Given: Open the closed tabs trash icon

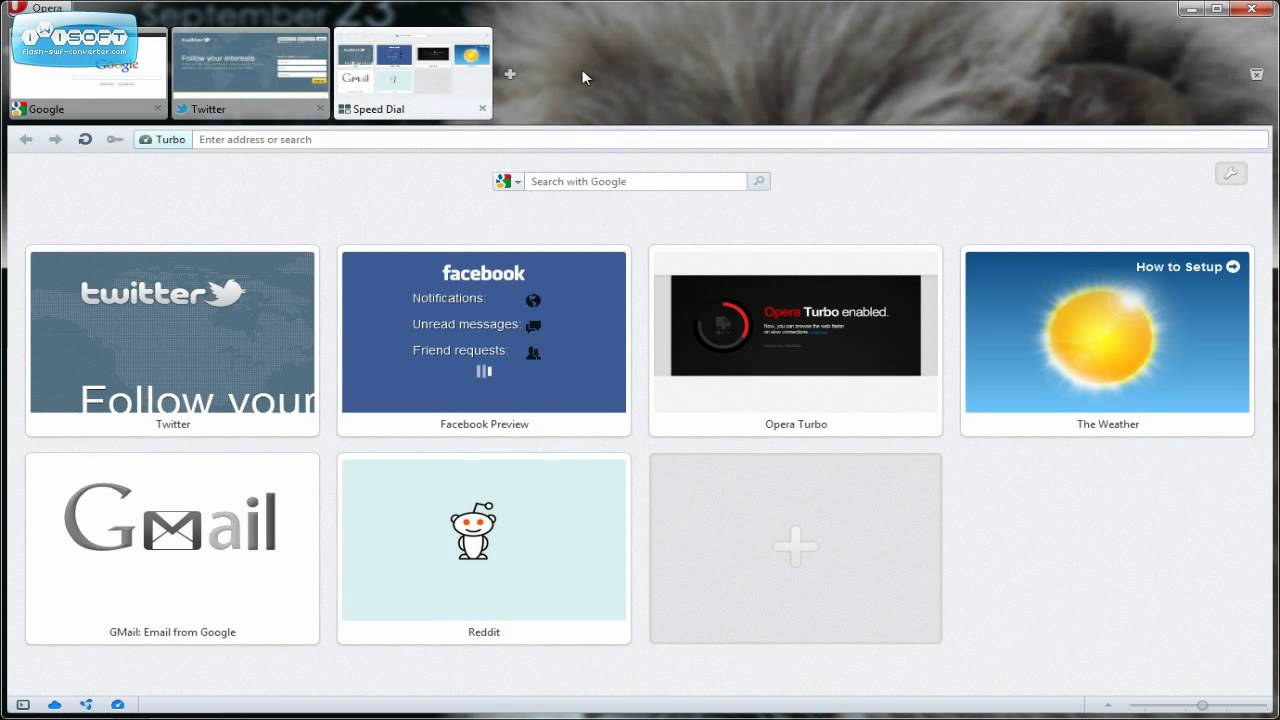Looking at the screenshot, I should [1257, 74].
